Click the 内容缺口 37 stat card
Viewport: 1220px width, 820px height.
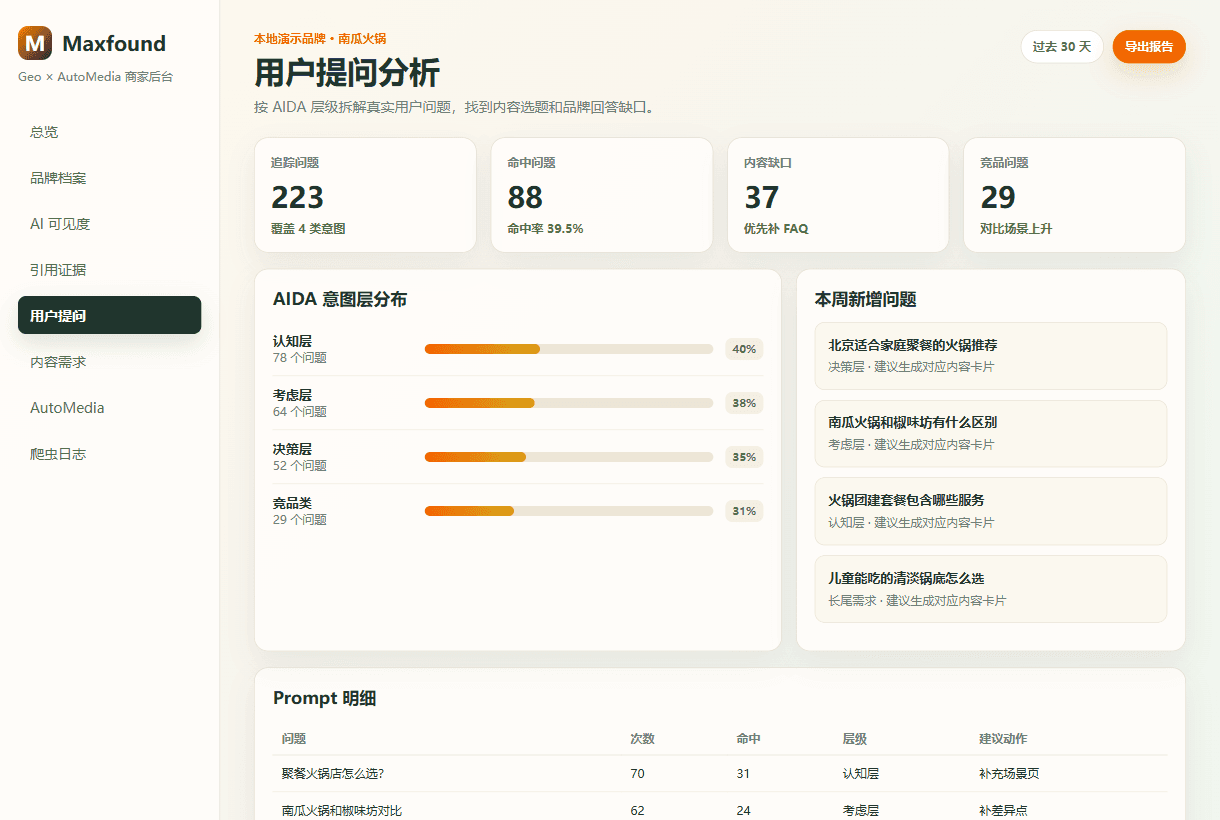click(x=838, y=195)
